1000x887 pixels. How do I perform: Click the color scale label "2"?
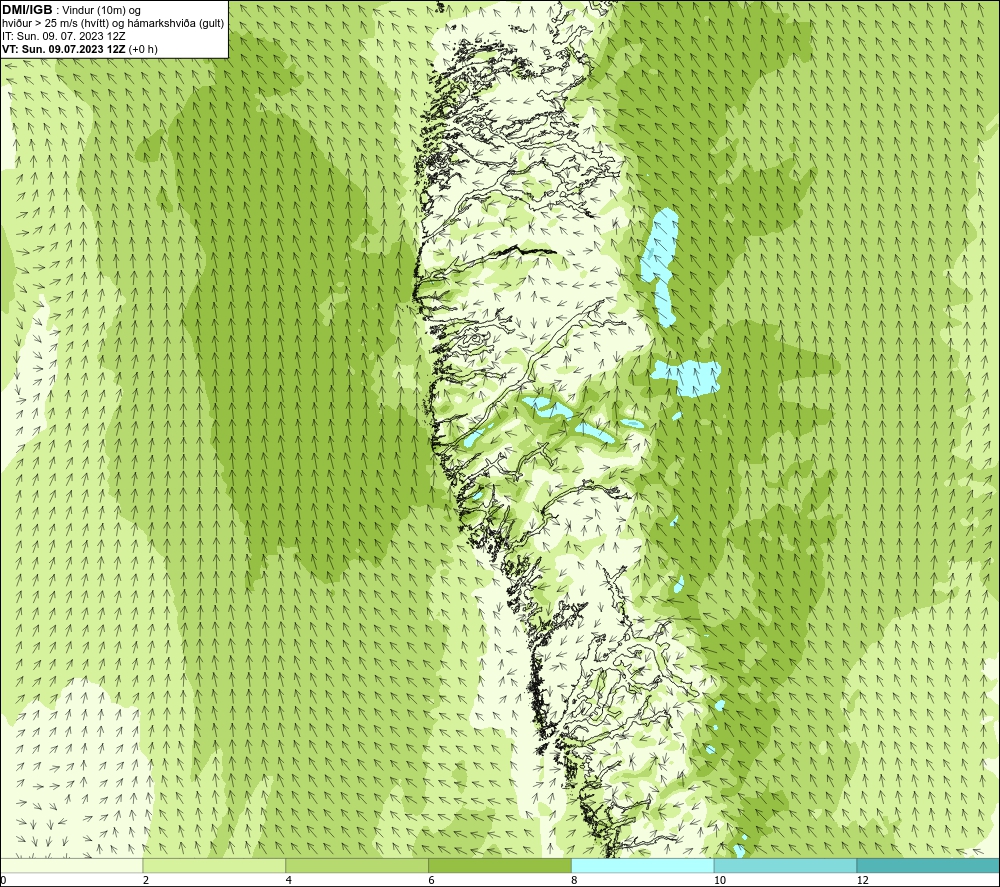pos(146,881)
